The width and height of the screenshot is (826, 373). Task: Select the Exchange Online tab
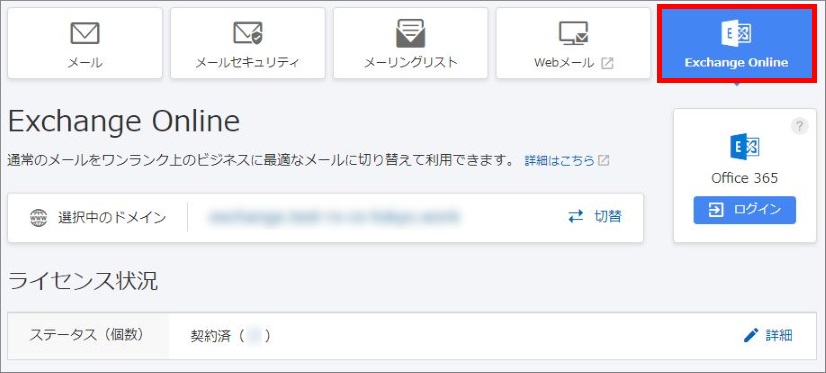point(736,43)
